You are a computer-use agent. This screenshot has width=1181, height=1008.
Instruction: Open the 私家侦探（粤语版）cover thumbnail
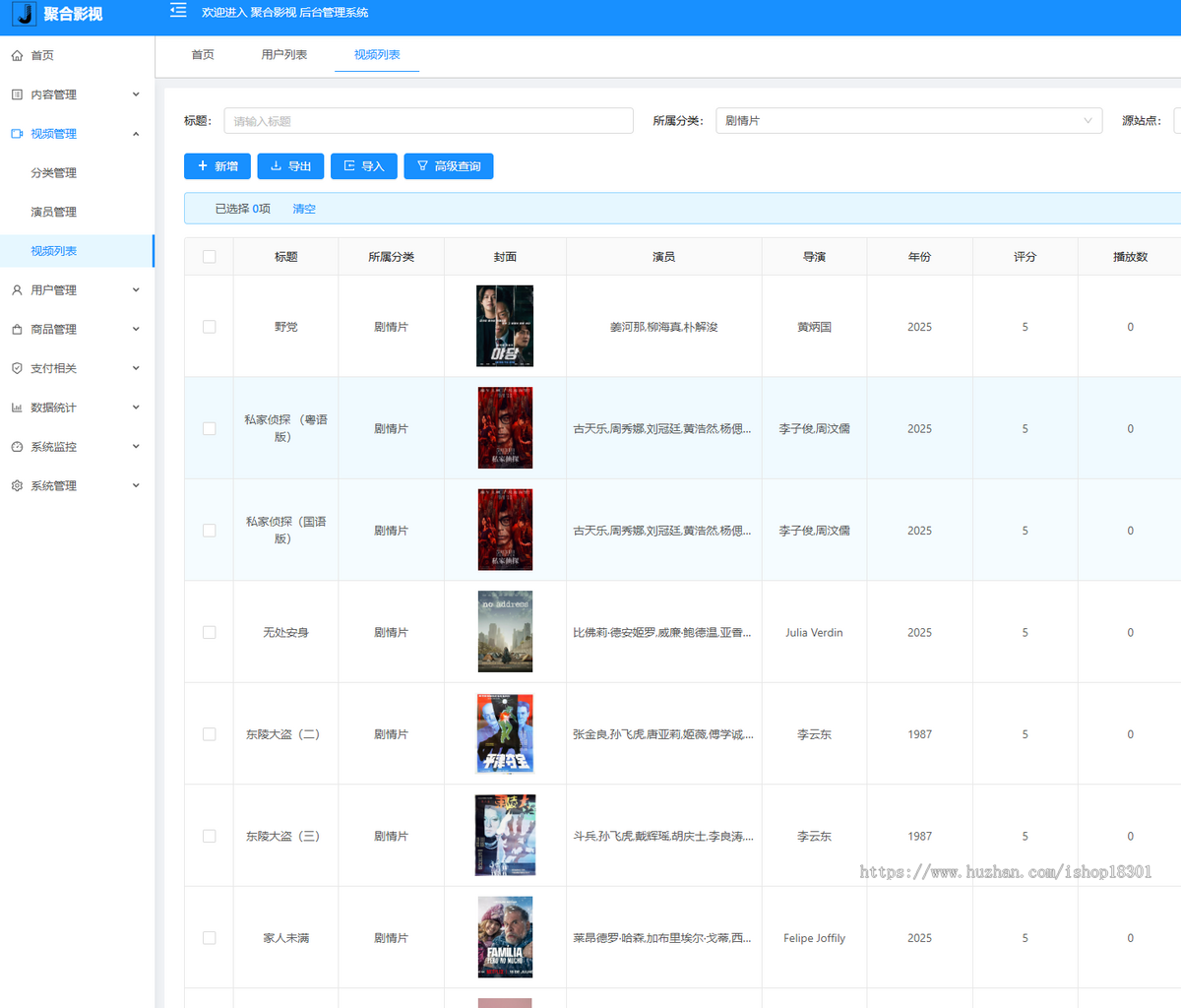[505, 428]
